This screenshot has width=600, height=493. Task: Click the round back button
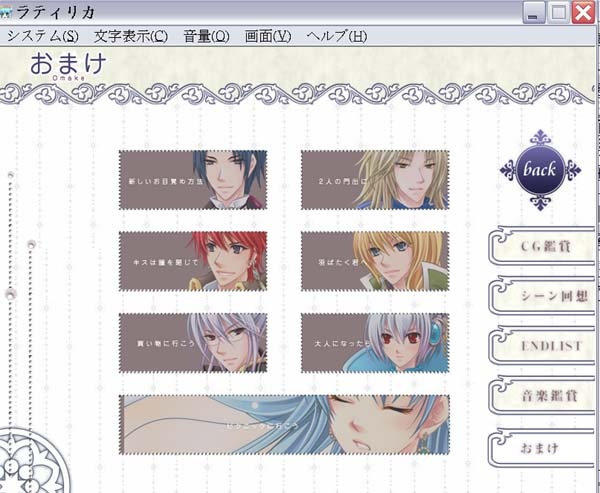click(540, 170)
